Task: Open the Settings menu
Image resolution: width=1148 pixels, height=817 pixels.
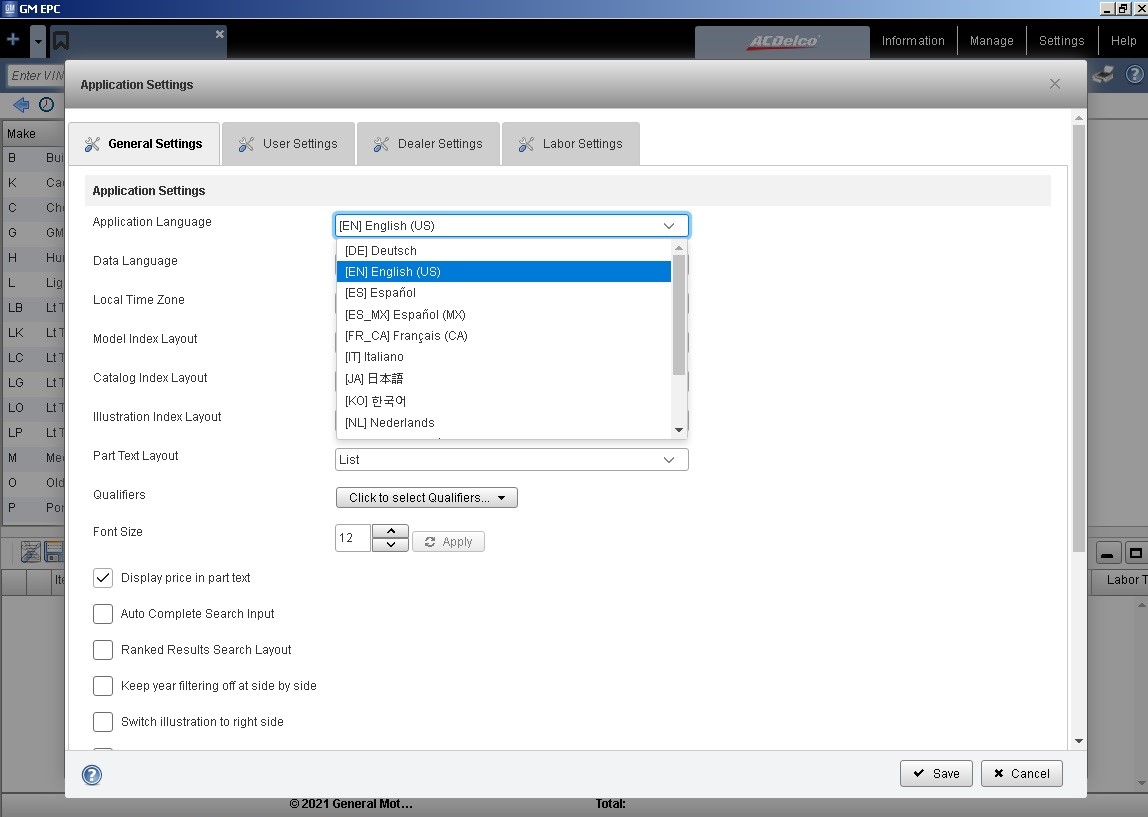Action: (x=1061, y=41)
